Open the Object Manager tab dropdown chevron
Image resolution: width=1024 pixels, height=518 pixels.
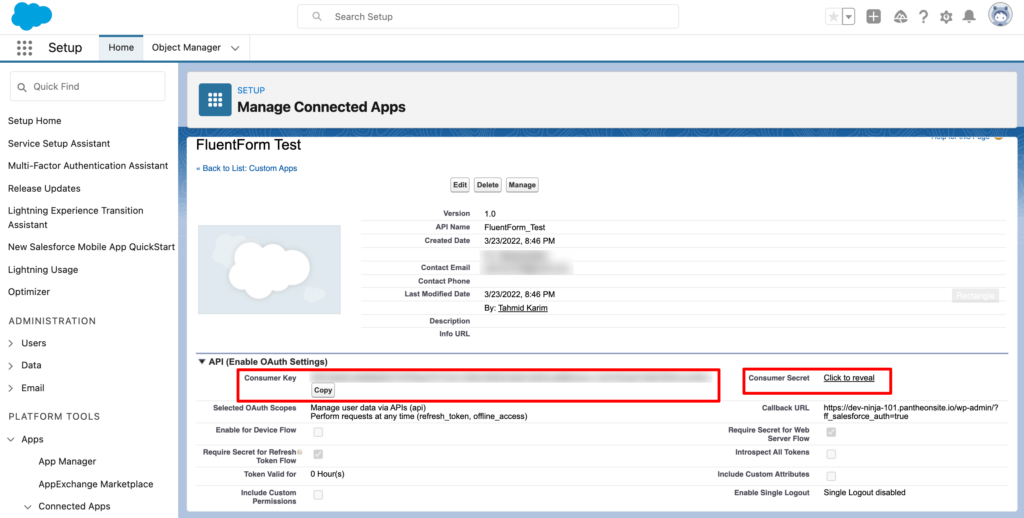235,48
